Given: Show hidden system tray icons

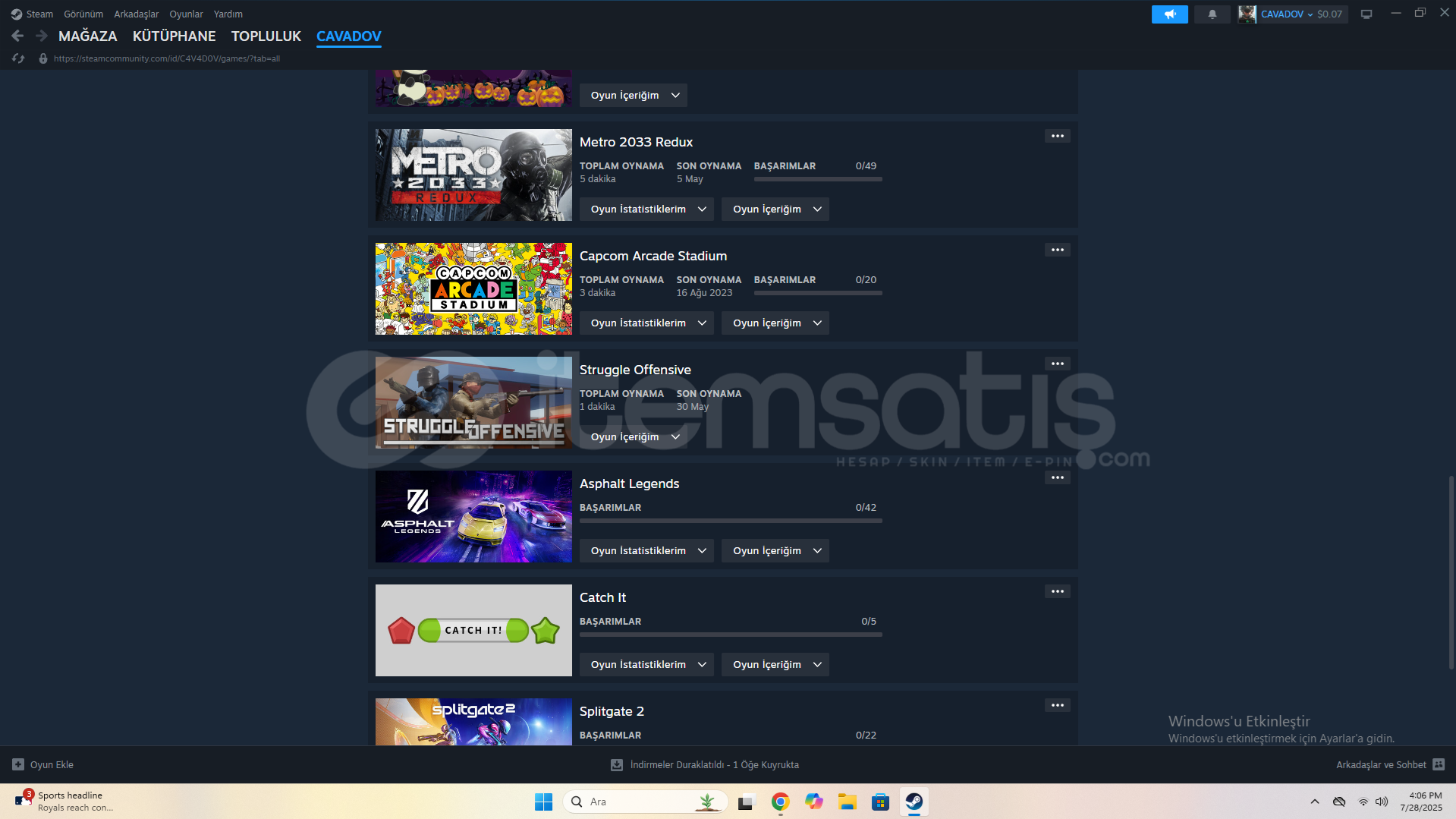Looking at the screenshot, I should 1315,802.
